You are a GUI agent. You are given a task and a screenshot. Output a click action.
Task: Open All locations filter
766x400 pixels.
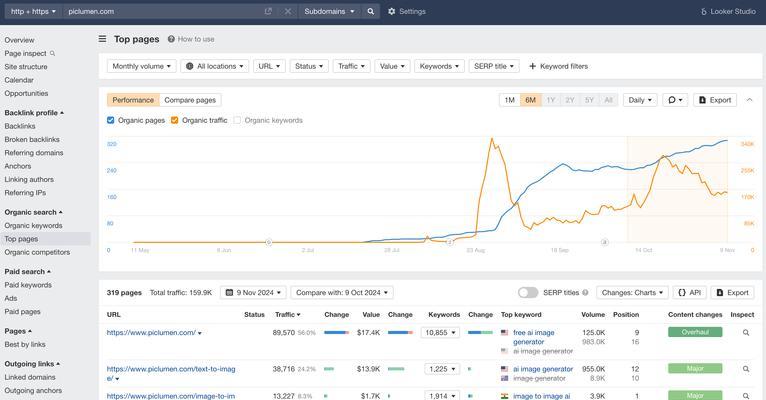coord(214,66)
